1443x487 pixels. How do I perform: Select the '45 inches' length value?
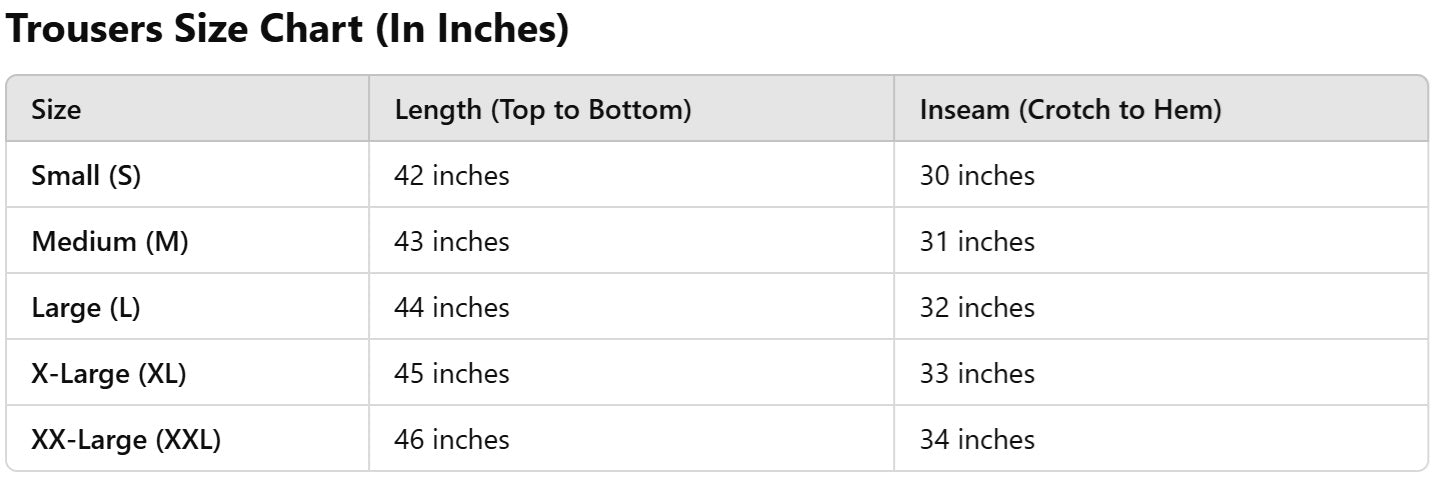452,374
